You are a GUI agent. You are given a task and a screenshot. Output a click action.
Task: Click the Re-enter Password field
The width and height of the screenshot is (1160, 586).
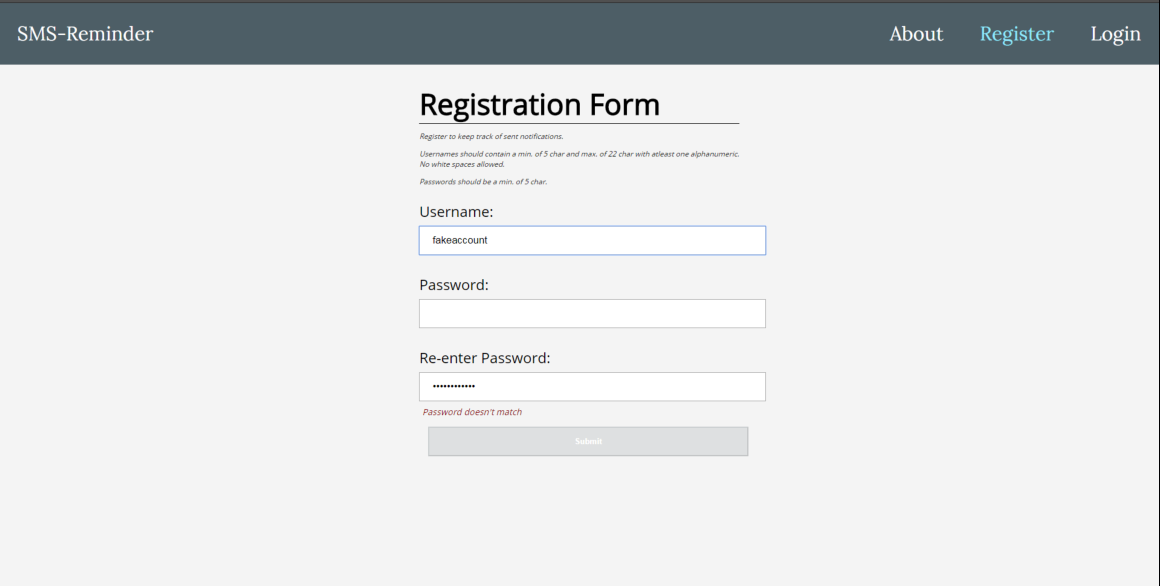tap(592, 386)
